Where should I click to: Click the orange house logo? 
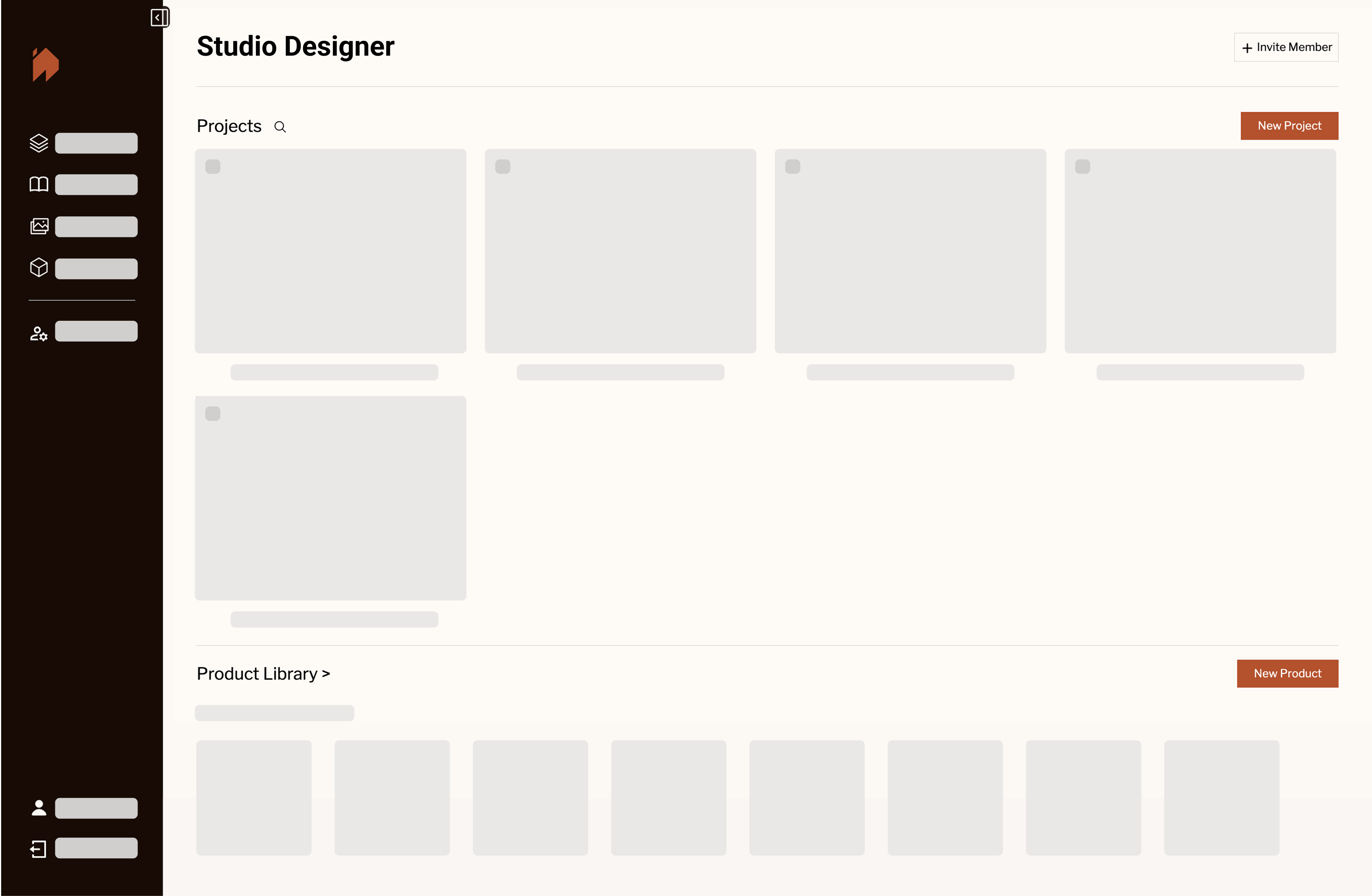click(46, 65)
